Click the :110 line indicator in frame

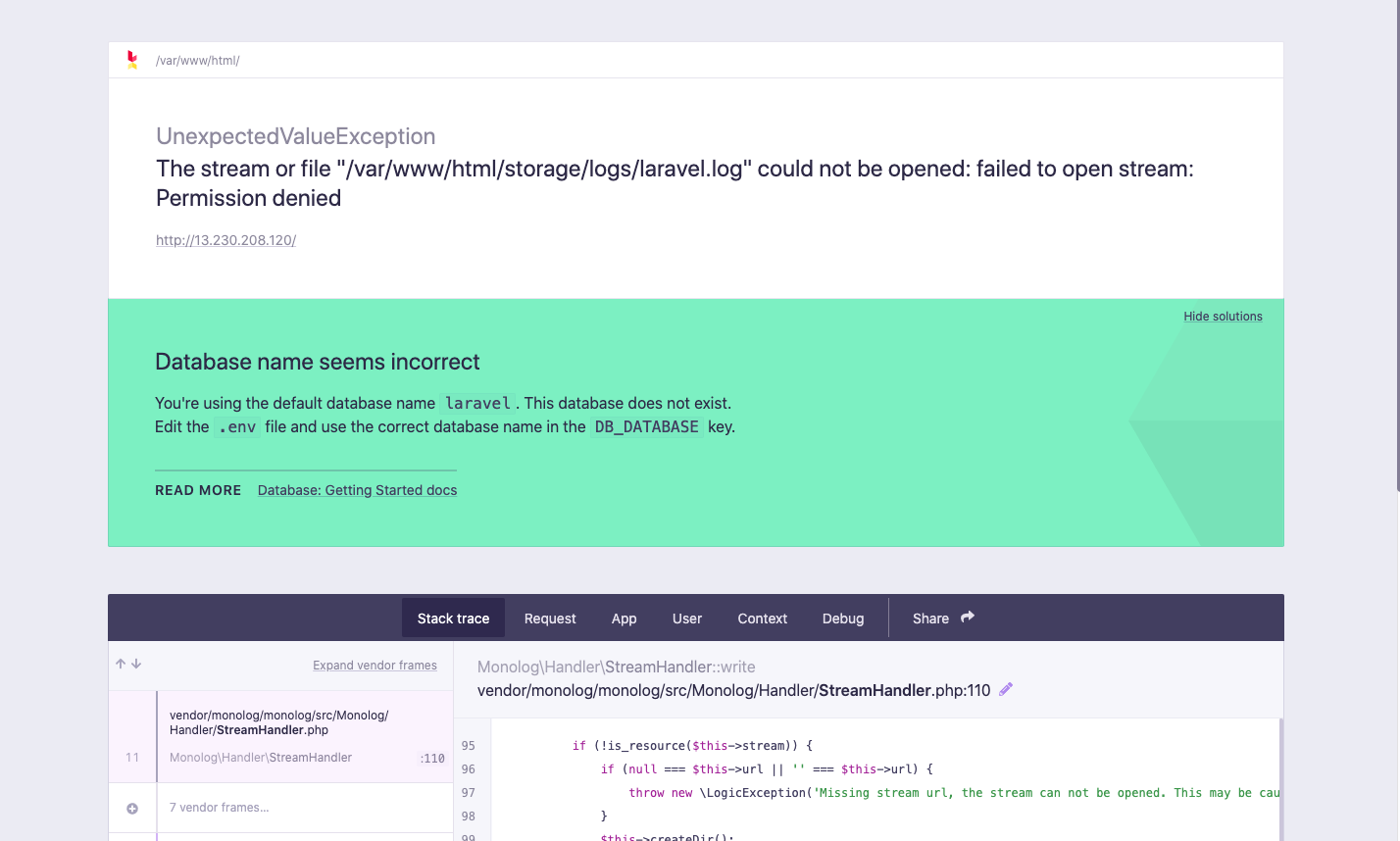(432, 759)
